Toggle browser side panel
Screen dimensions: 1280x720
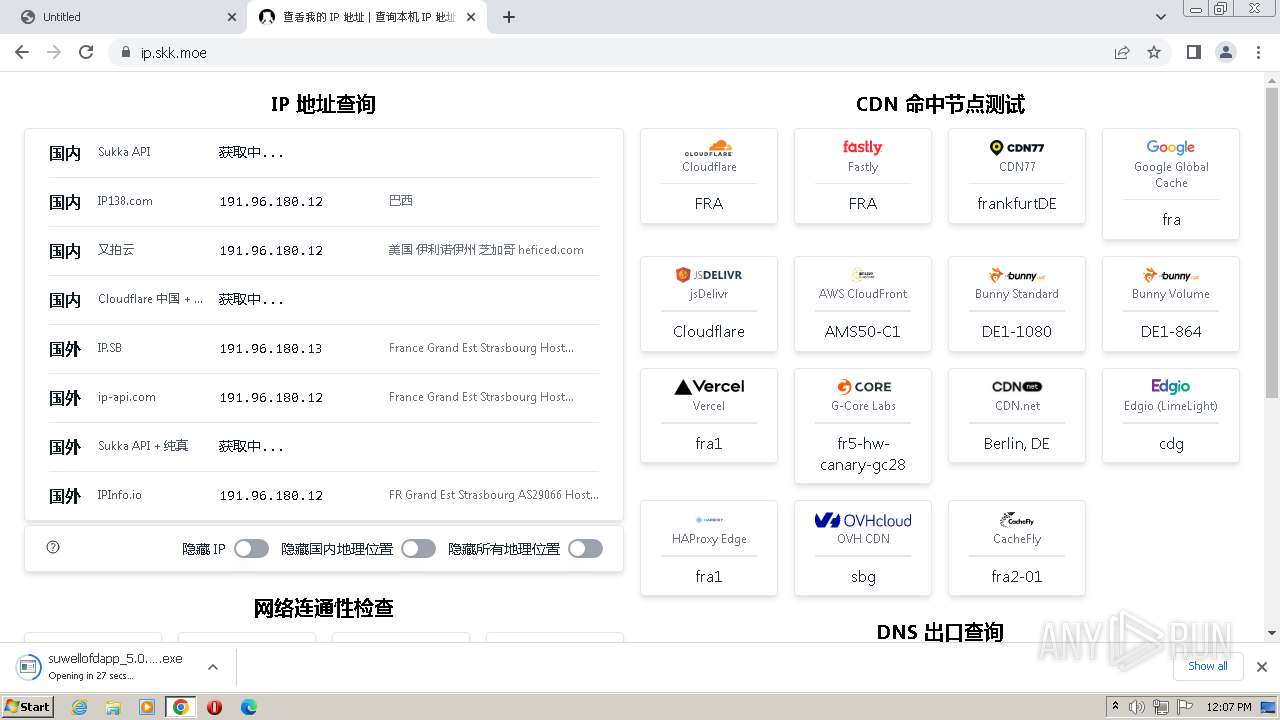(1193, 52)
